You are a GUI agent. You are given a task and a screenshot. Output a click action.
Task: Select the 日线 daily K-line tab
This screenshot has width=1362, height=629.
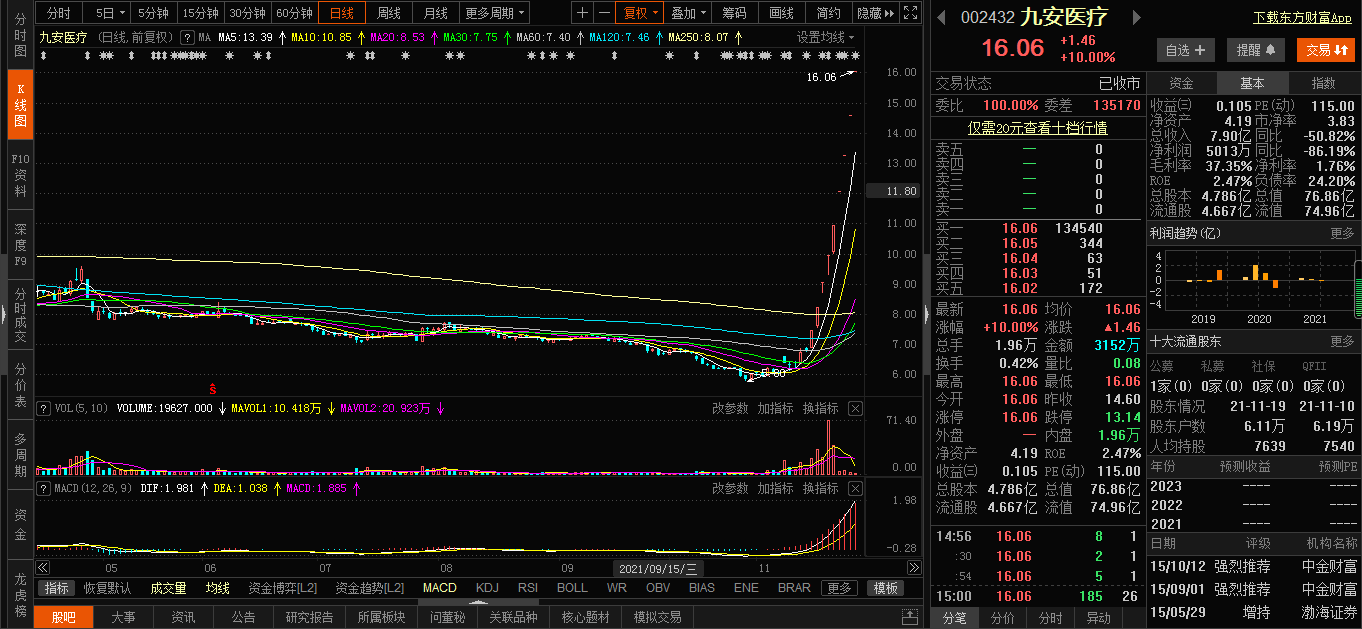tap(342, 13)
